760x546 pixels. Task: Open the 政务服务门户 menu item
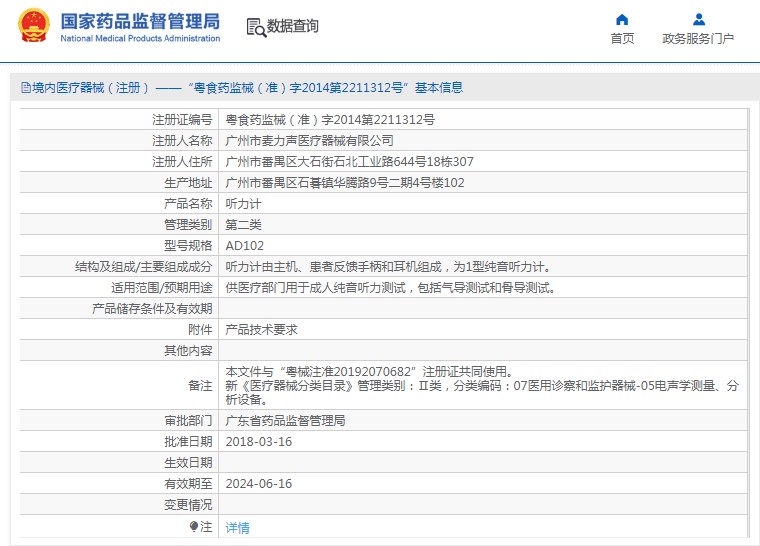698,39
